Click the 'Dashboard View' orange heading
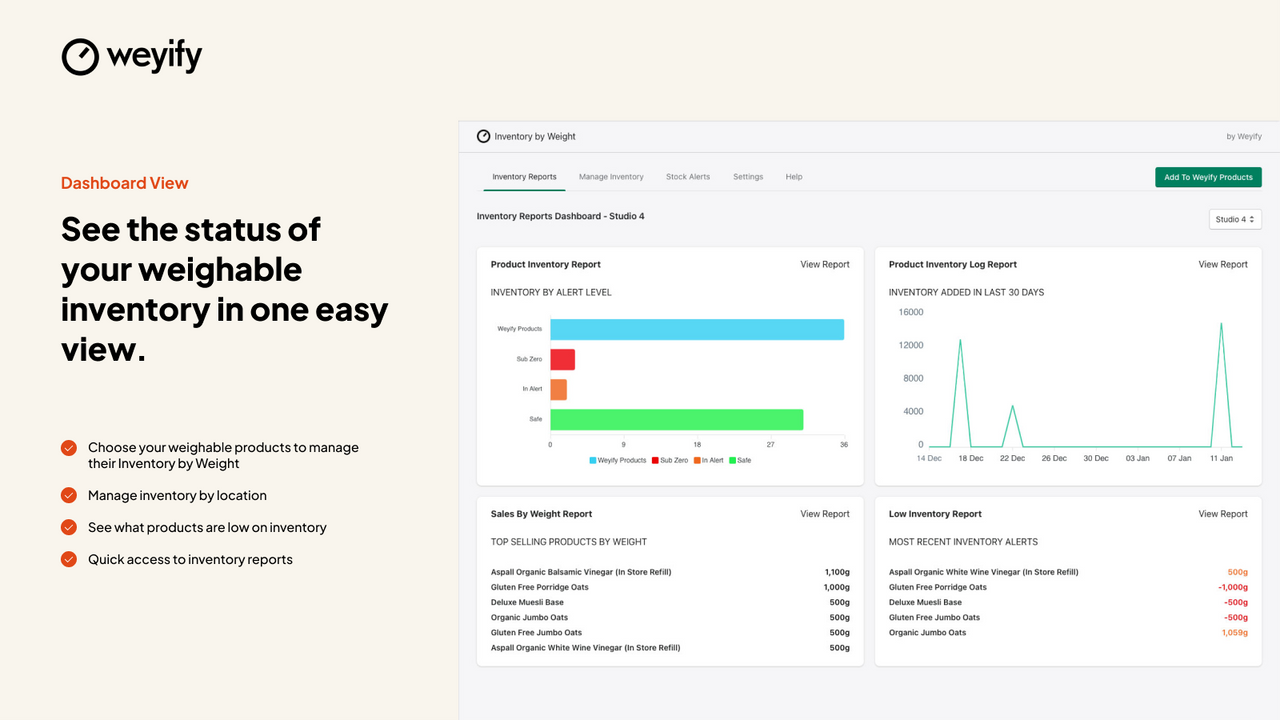 (x=125, y=183)
